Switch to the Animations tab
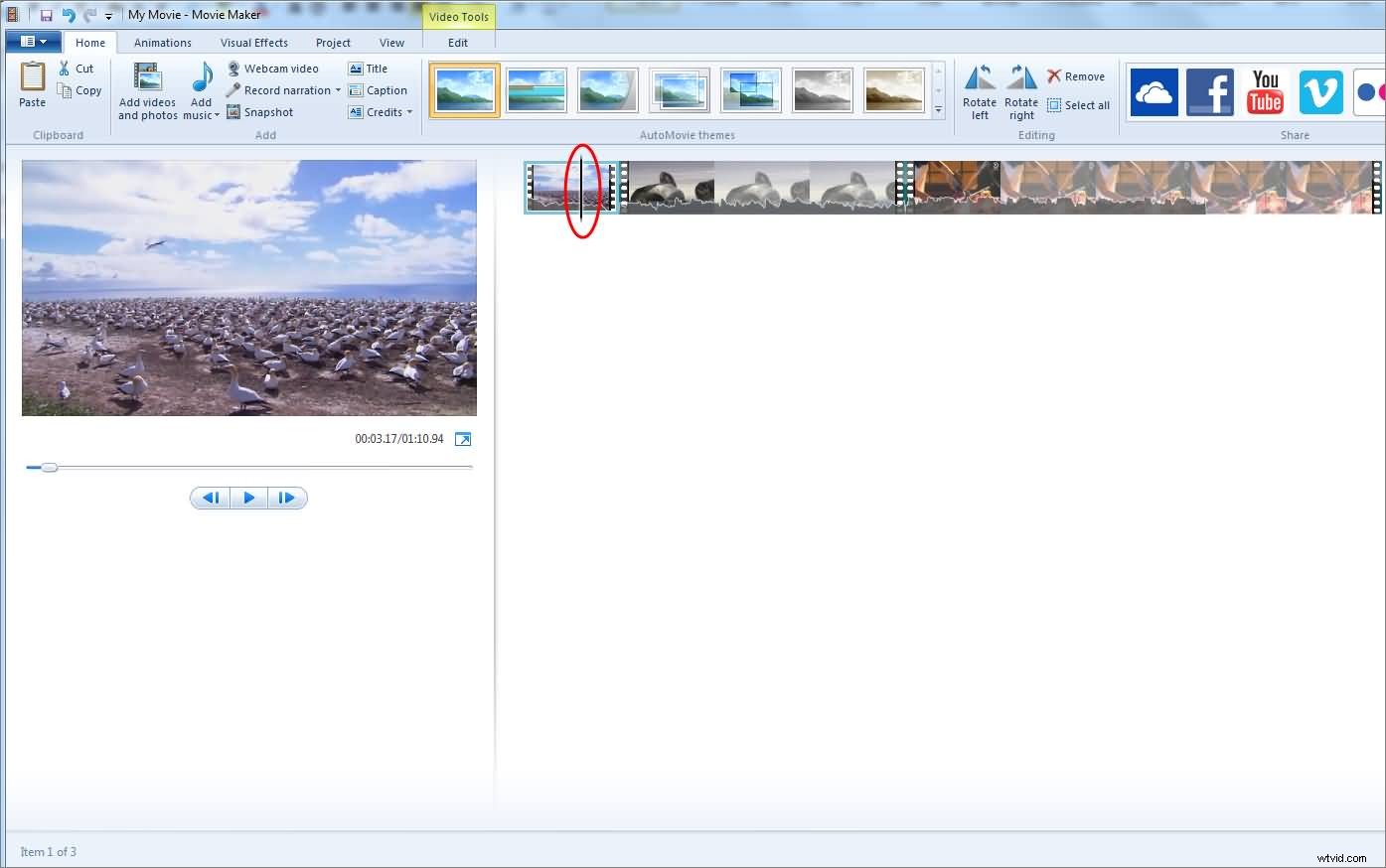This screenshot has width=1386, height=868. (162, 42)
